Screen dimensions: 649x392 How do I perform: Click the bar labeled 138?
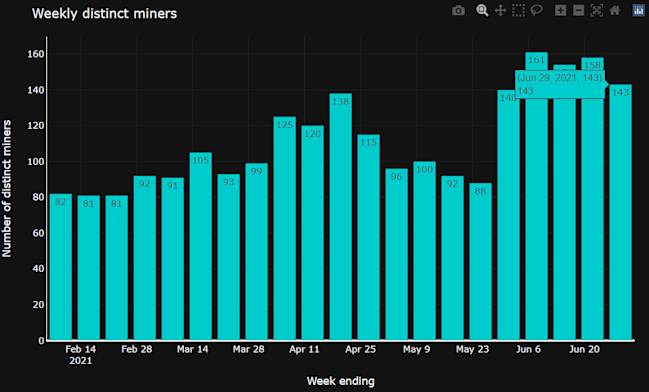coord(341,217)
